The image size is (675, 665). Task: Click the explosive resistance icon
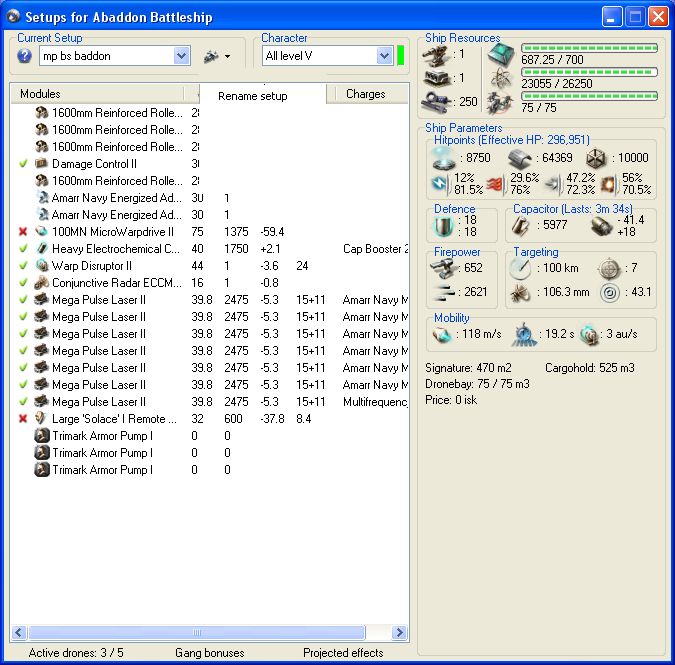click(x=610, y=184)
